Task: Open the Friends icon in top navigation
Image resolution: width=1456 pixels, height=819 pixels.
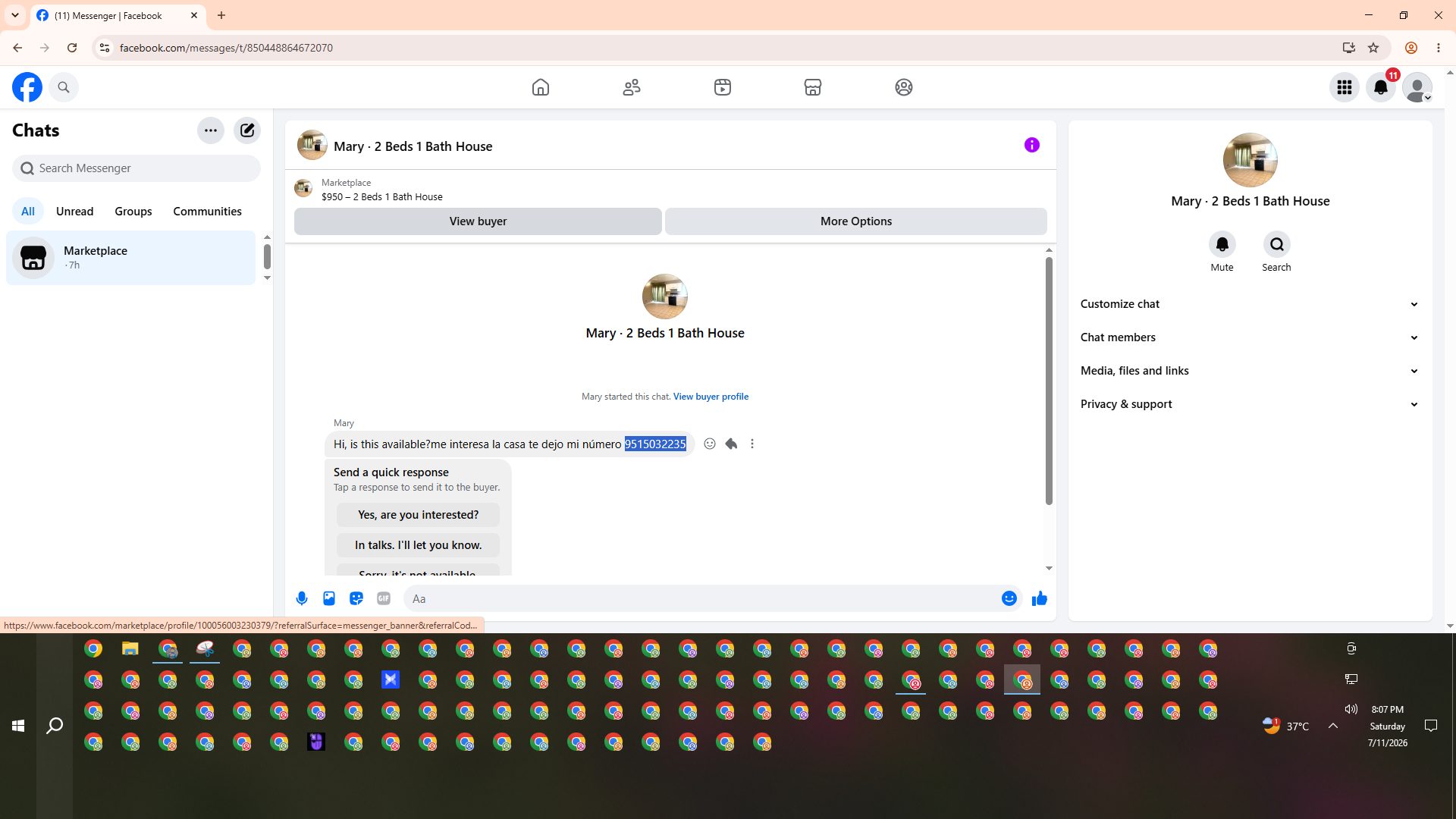Action: click(x=632, y=87)
